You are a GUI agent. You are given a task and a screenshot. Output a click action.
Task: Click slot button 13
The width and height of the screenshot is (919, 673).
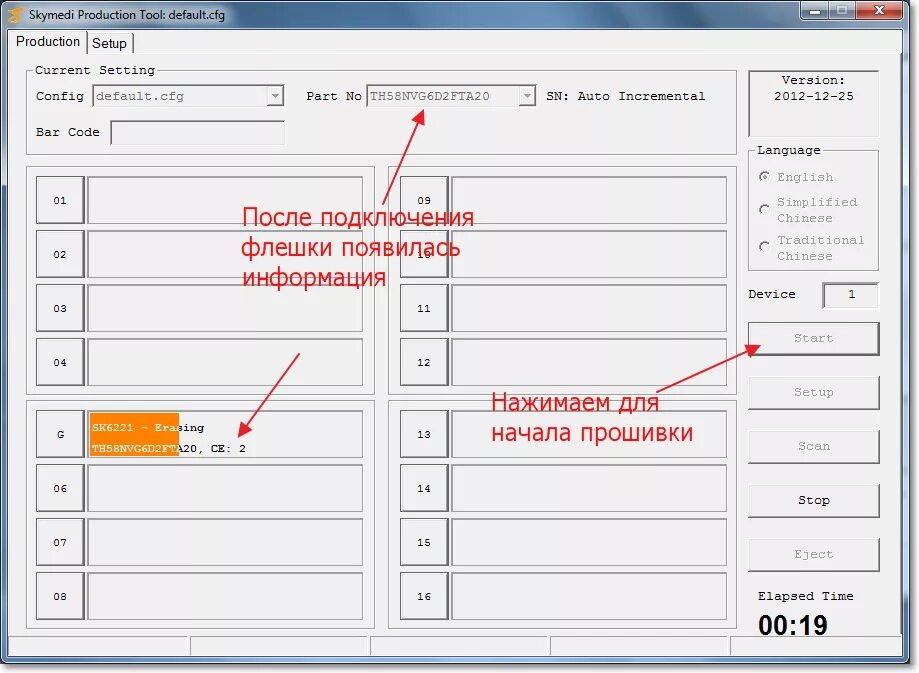424,434
